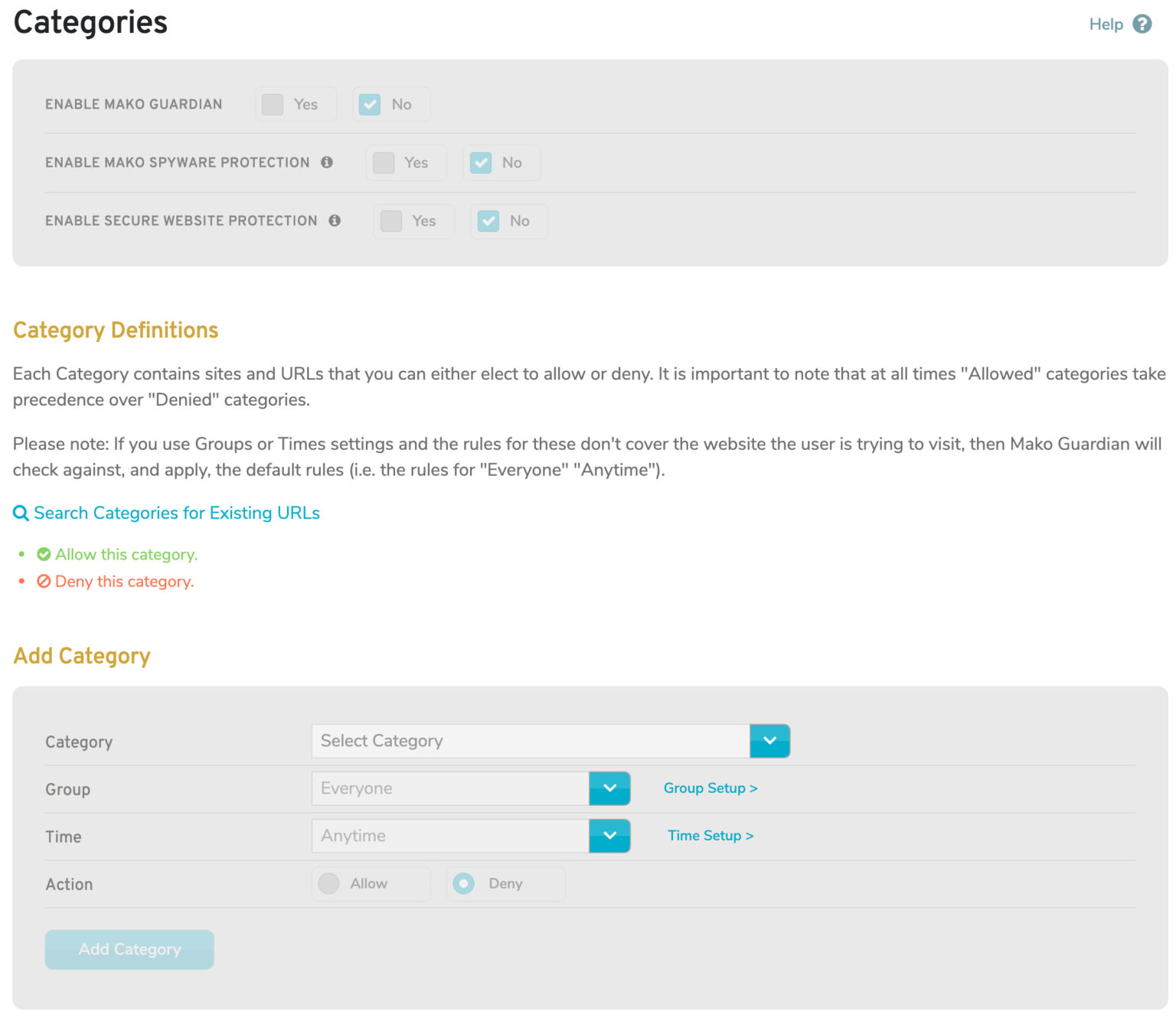Click the green allow category checkmark icon
The image size is (1176, 1021).
(x=44, y=553)
